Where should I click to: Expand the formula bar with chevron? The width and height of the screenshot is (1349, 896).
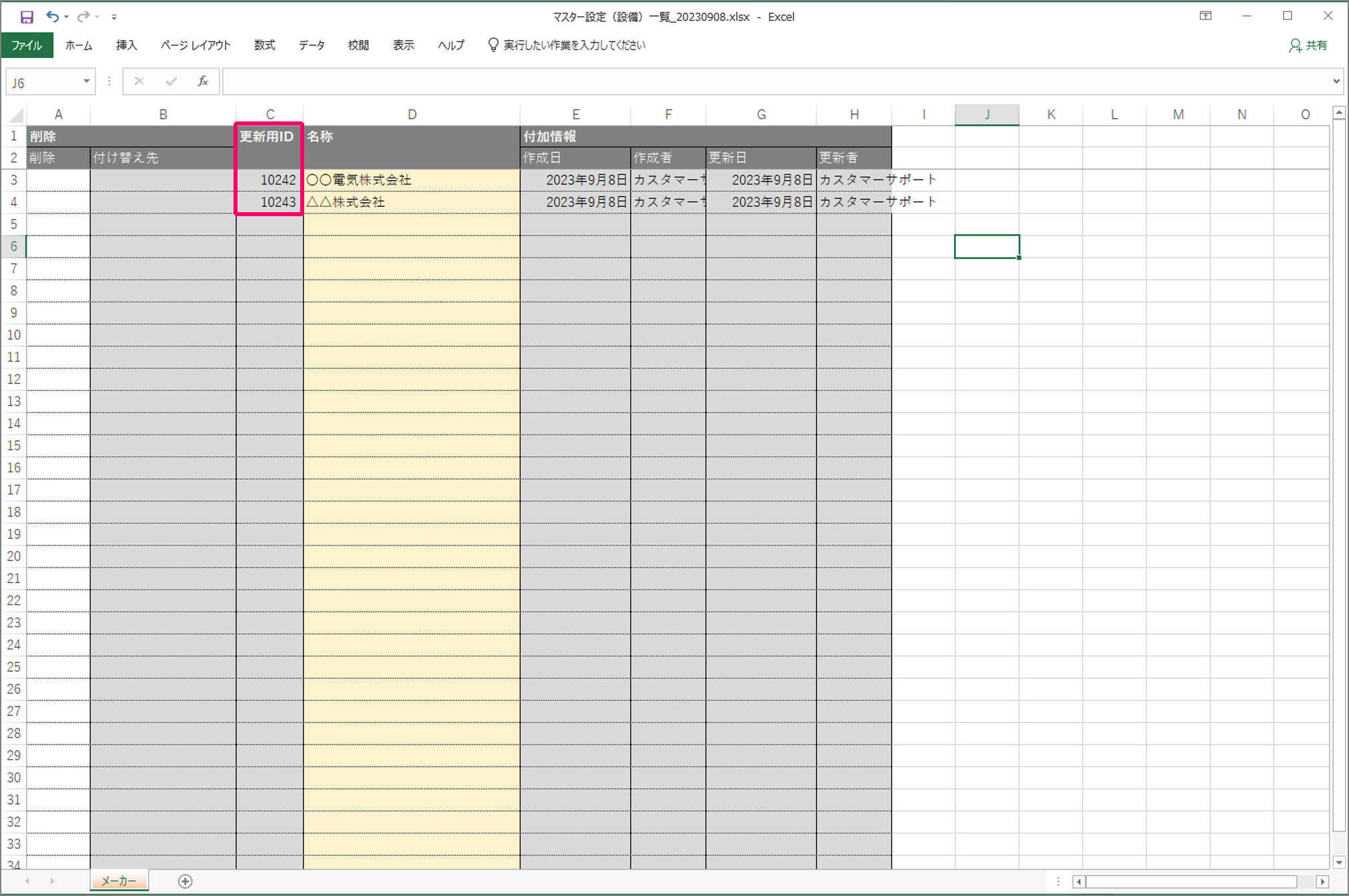[x=1336, y=81]
